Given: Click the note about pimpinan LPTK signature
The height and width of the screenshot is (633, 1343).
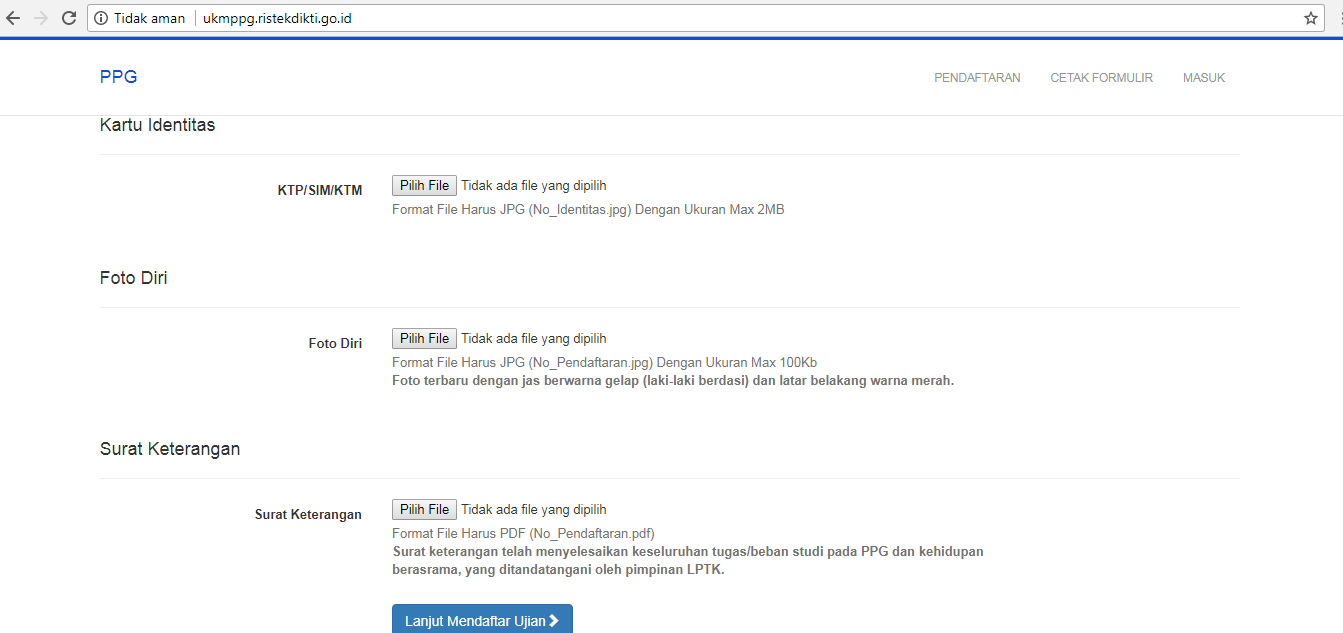Looking at the screenshot, I should point(688,561).
